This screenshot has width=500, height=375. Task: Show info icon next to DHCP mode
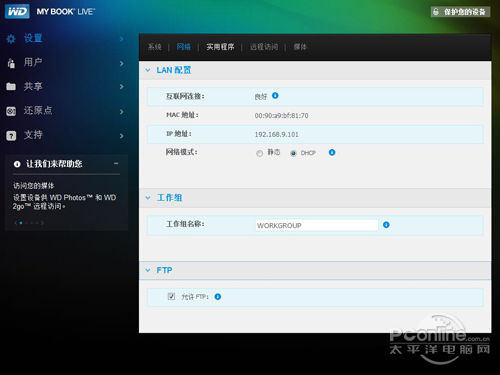(x=332, y=152)
